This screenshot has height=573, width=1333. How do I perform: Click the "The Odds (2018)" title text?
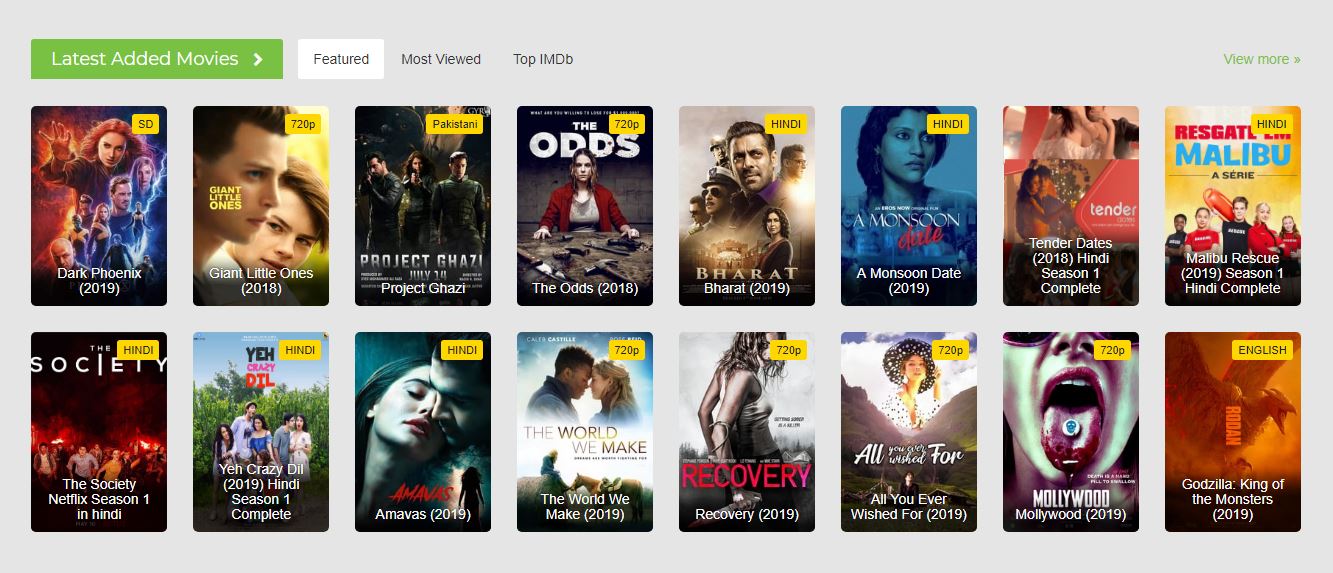pos(585,288)
